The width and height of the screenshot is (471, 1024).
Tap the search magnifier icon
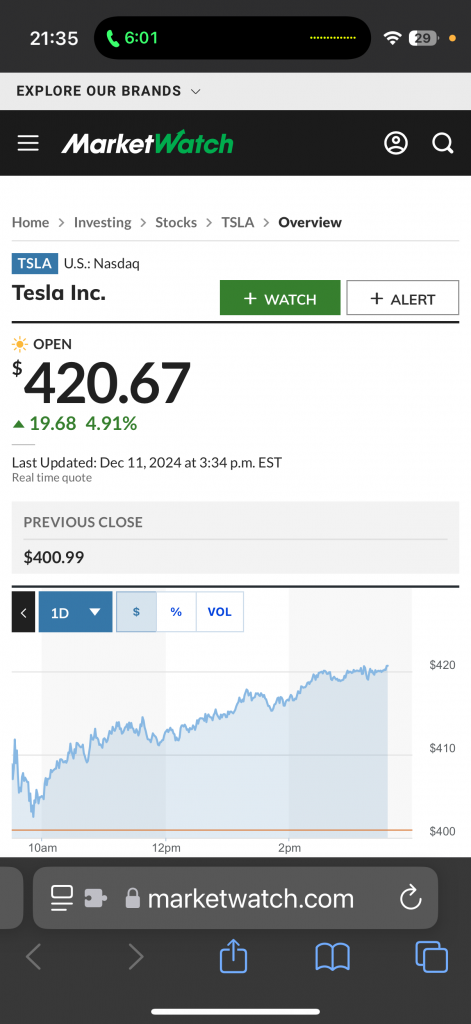442,143
